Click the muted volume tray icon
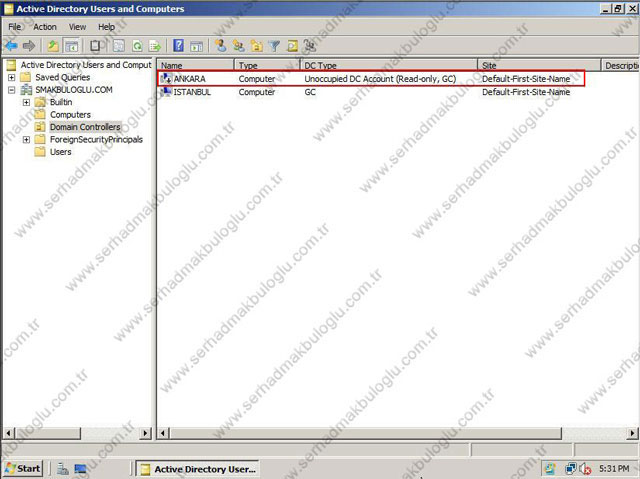This screenshot has width=640, height=479. point(585,469)
